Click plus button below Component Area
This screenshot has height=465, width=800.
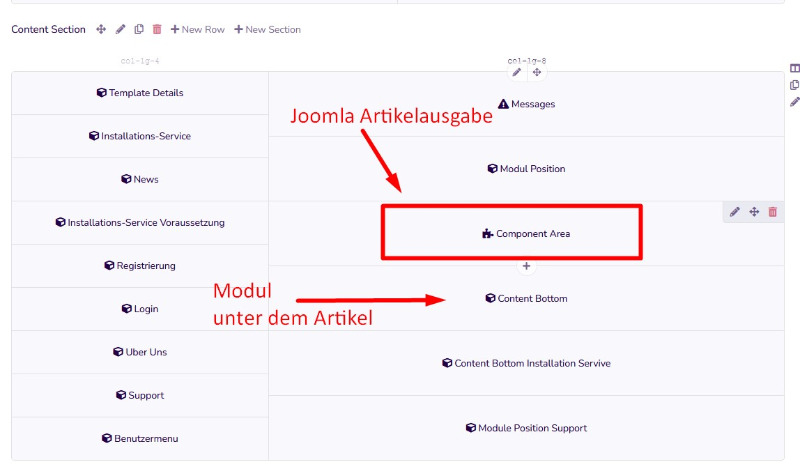[x=527, y=266]
